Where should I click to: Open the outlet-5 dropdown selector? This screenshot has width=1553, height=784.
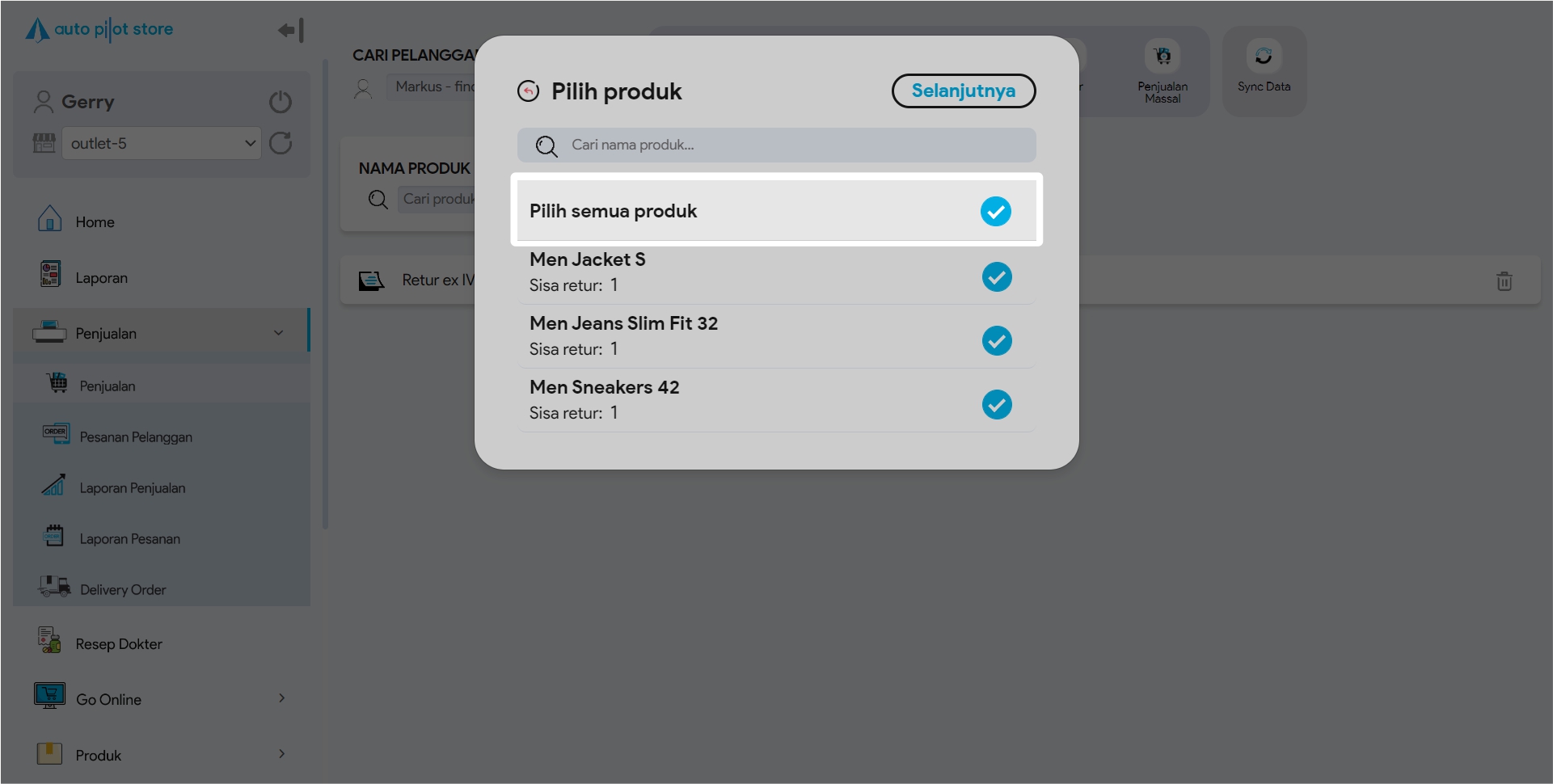[x=162, y=144]
